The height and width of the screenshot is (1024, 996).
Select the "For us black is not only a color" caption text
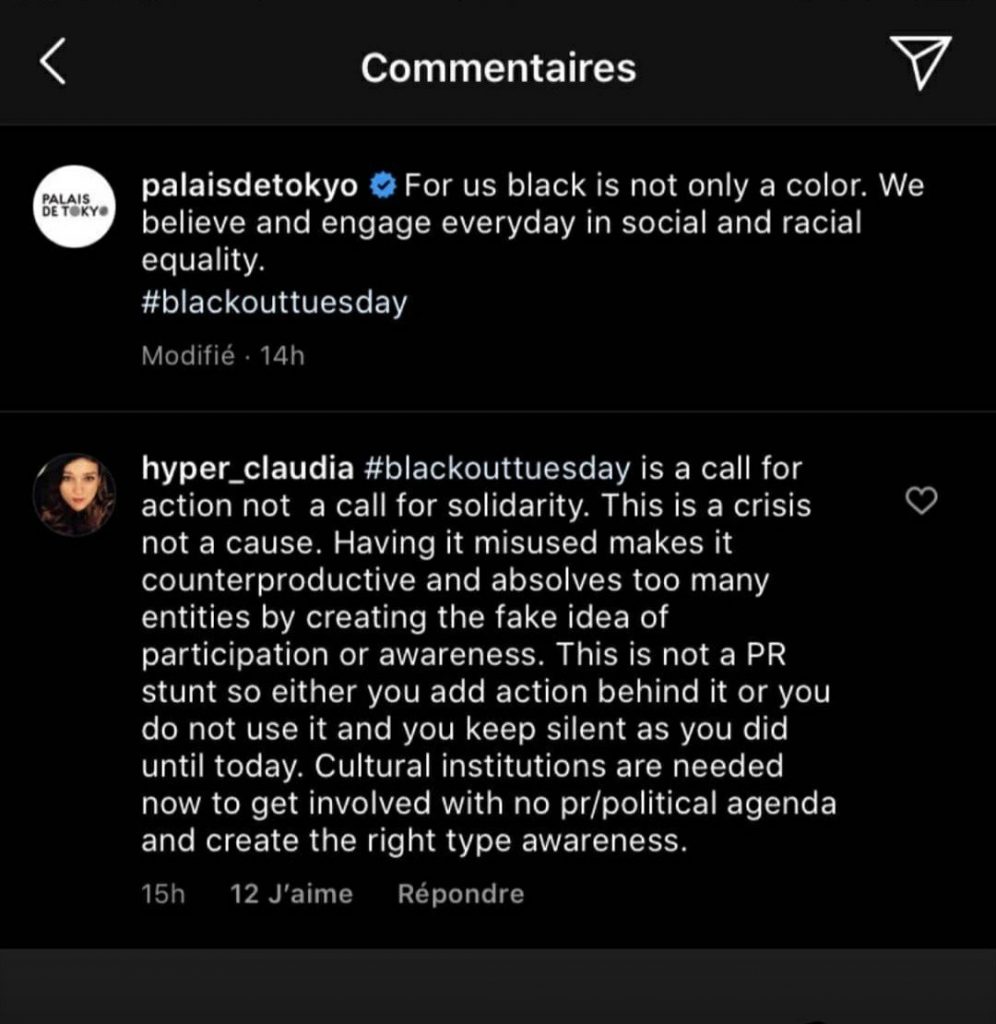664,186
